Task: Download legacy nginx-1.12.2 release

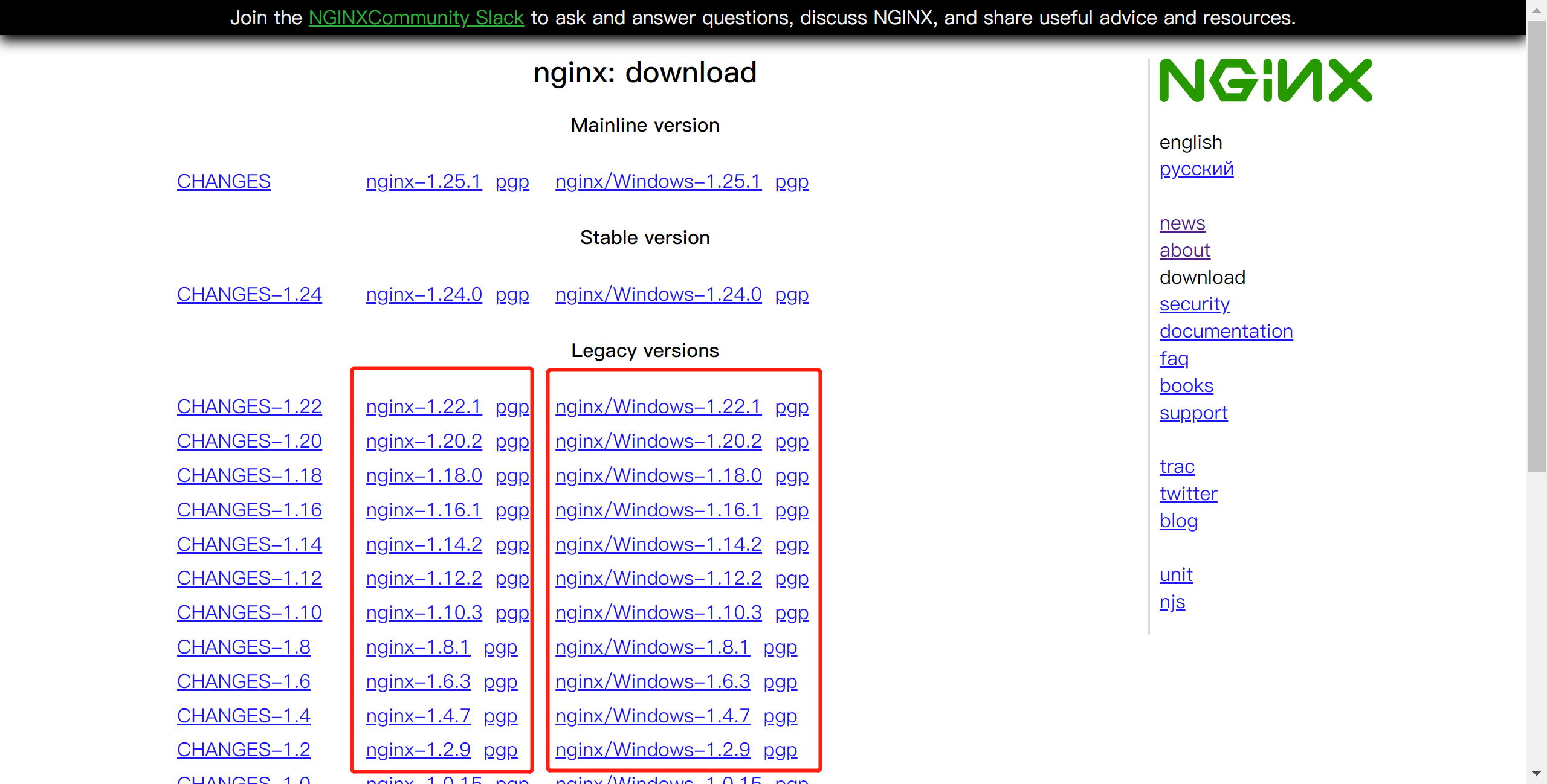Action: coord(424,577)
